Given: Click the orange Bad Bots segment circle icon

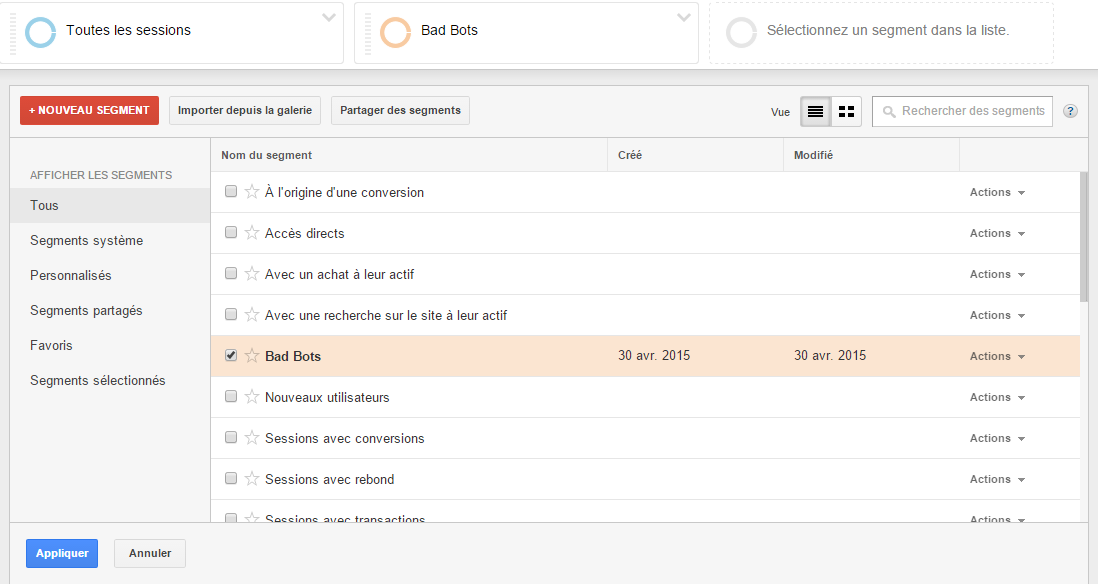Looking at the screenshot, I should [x=396, y=32].
